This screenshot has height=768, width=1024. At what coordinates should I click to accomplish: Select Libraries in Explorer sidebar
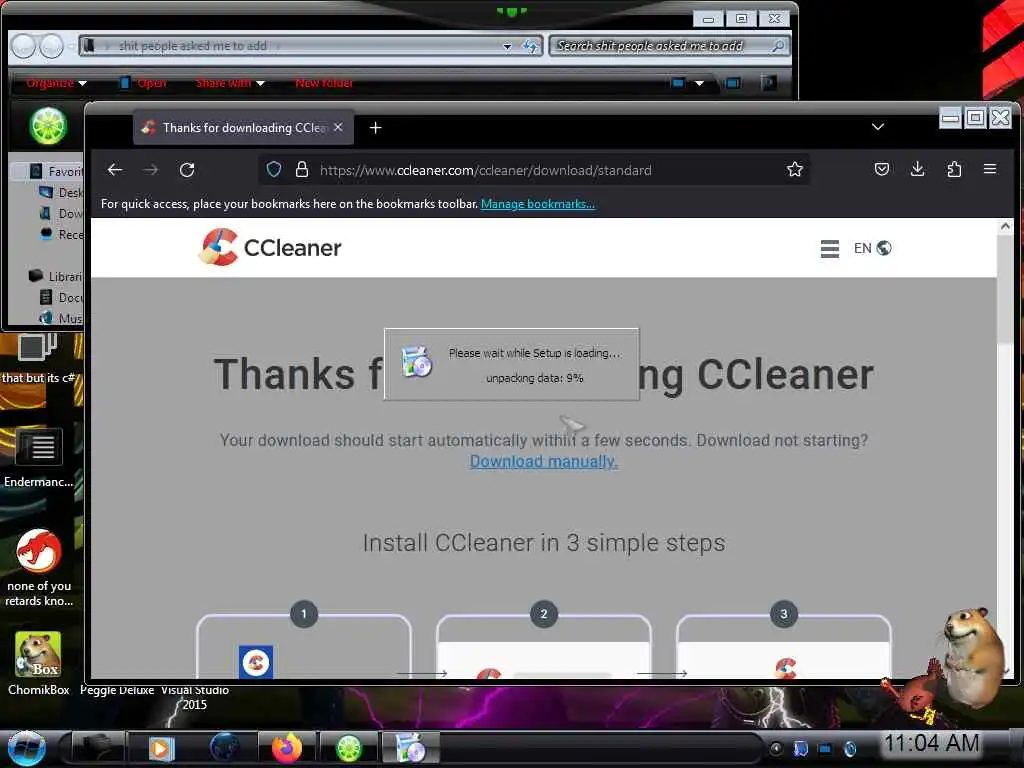point(56,276)
